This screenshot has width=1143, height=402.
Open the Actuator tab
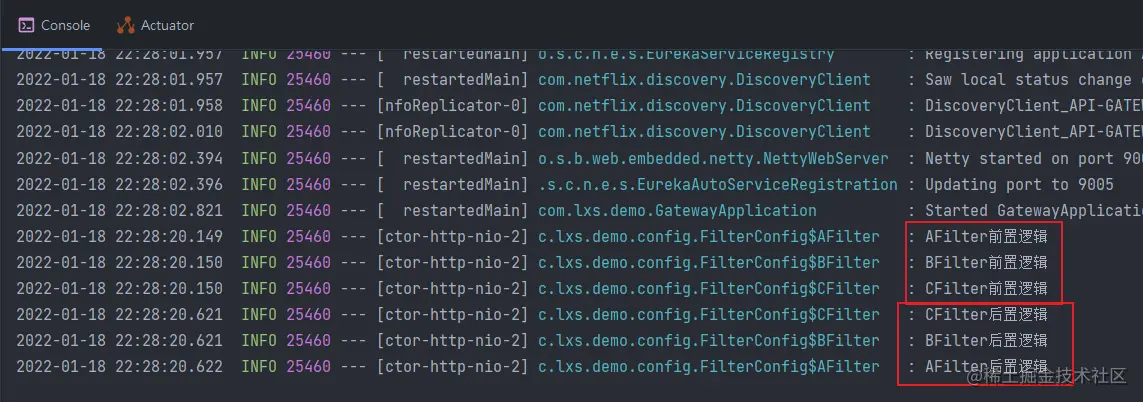155,26
